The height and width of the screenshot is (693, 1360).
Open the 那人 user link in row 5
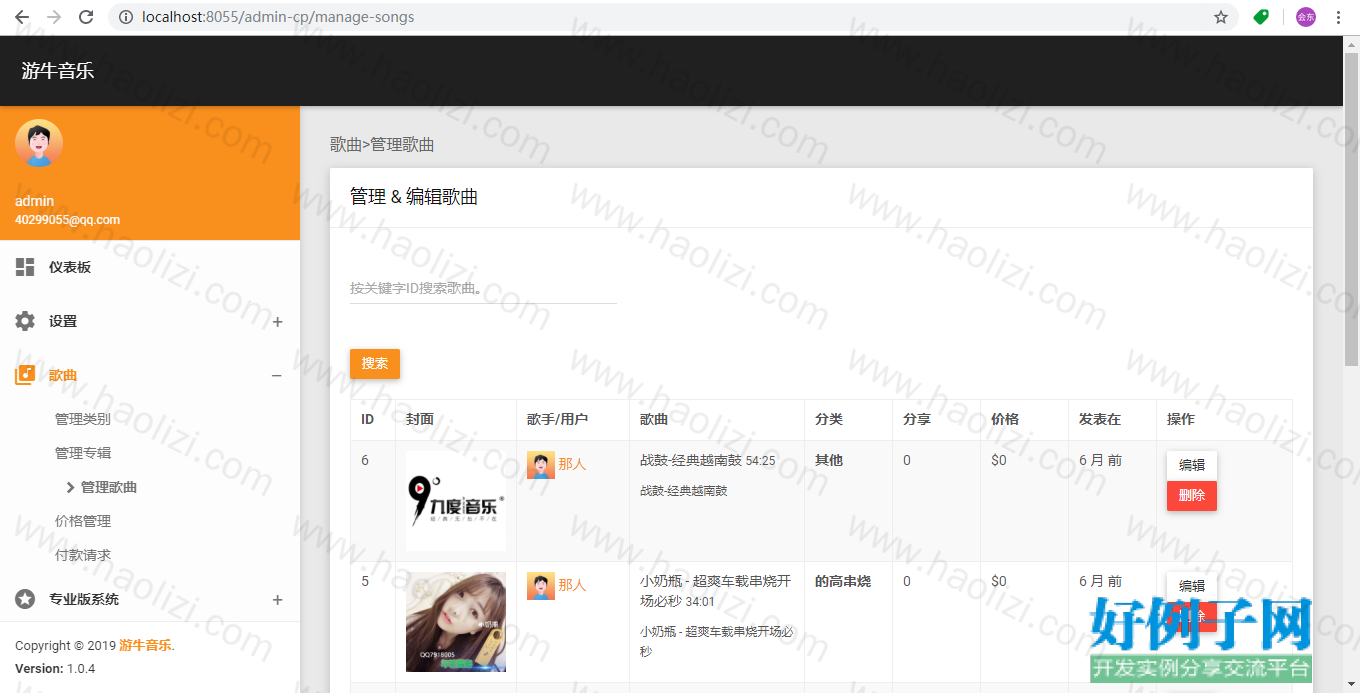(572, 585)
